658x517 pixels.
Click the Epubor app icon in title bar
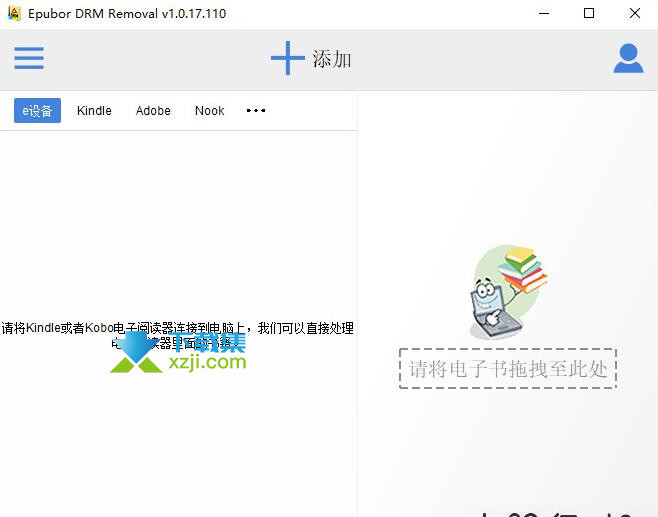click(x=14, y=13)
